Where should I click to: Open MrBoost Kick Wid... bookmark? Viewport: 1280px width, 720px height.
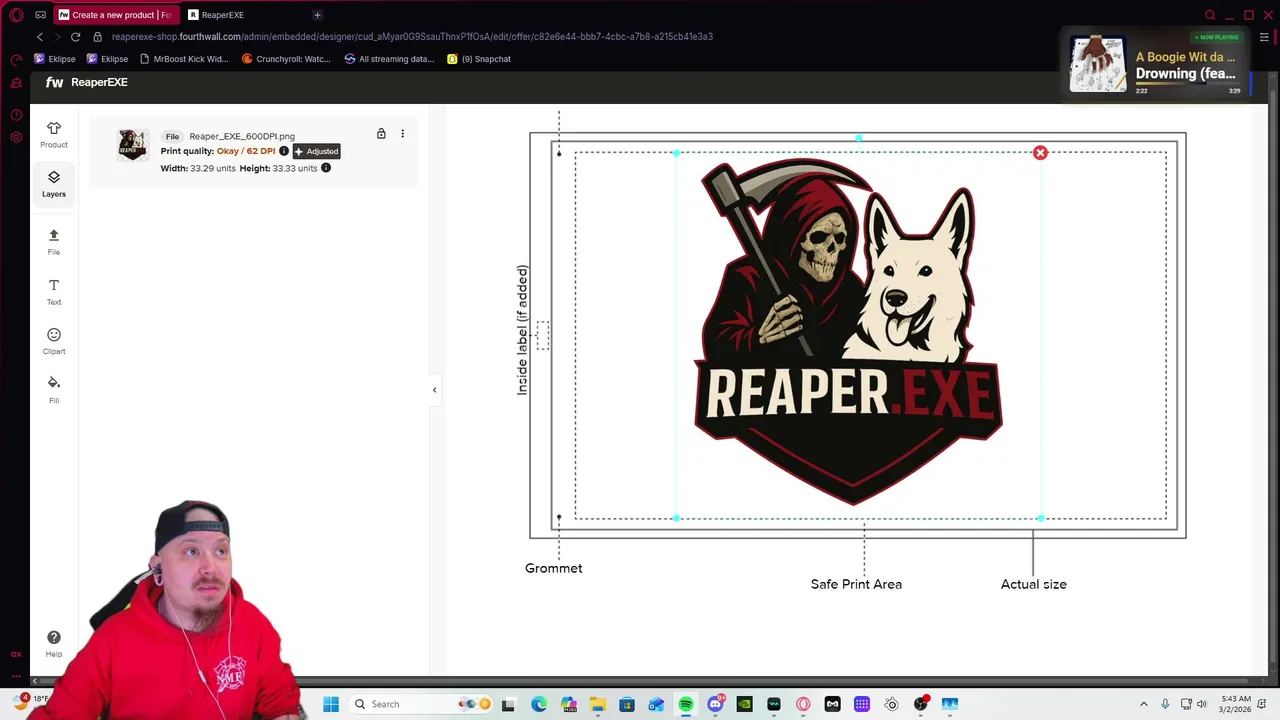tap(184, 59)
